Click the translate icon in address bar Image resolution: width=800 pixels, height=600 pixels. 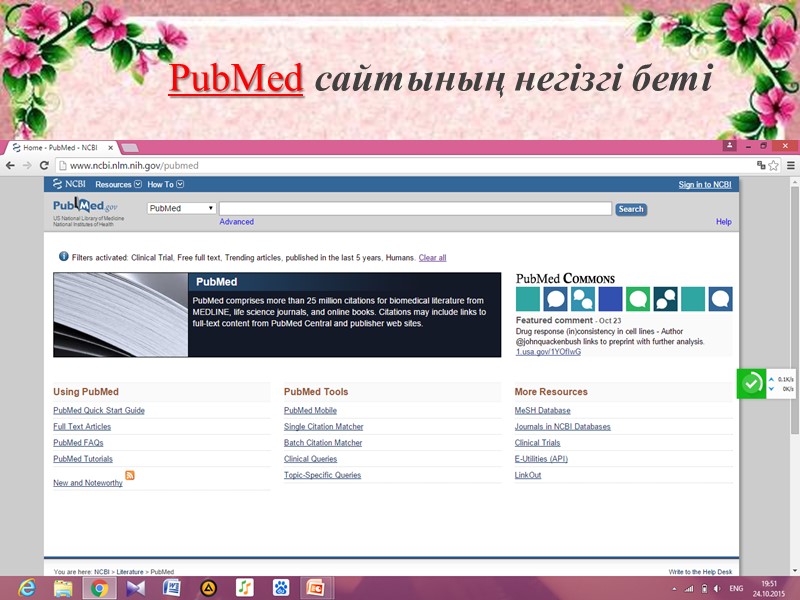click(x=761, y=165)
